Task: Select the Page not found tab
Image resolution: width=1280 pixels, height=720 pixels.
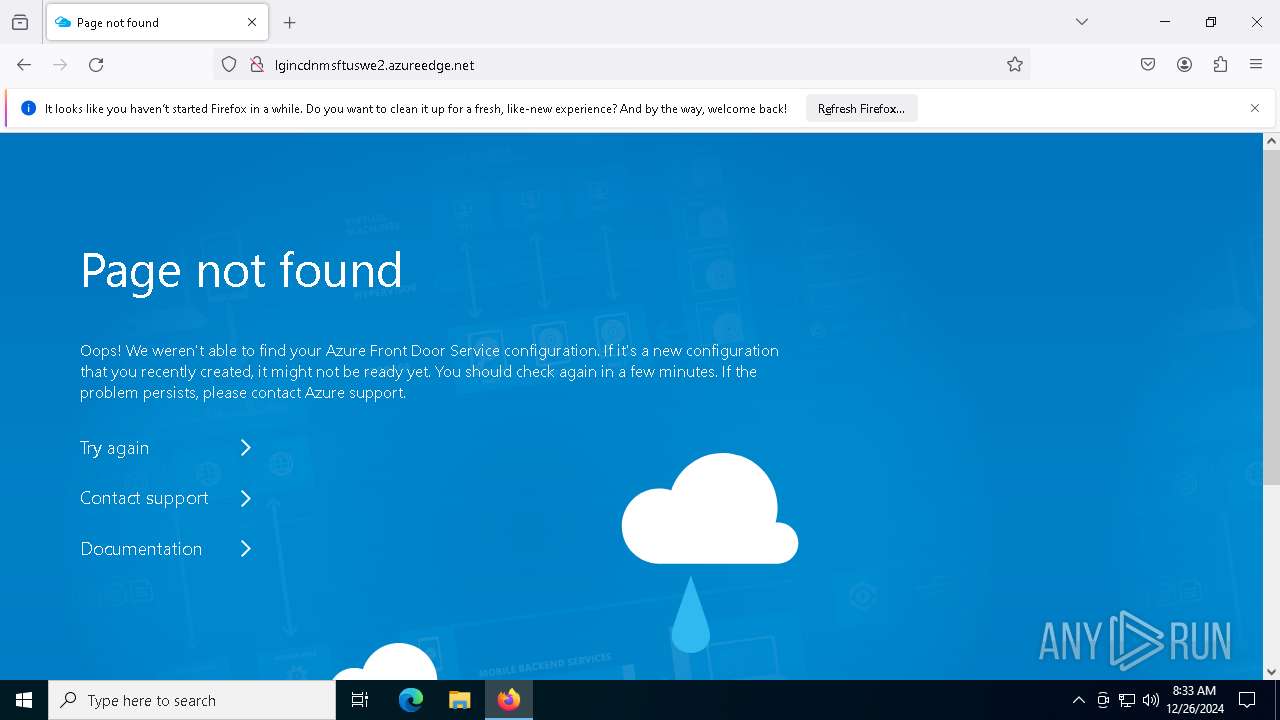Action: pos(157,22)
